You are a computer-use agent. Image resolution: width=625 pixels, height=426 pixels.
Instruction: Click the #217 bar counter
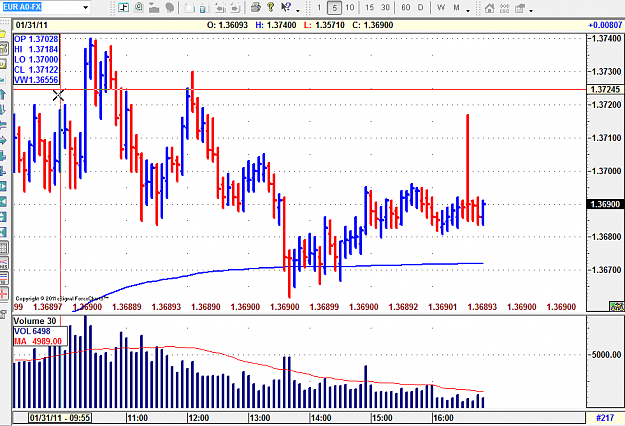(605, 418)
